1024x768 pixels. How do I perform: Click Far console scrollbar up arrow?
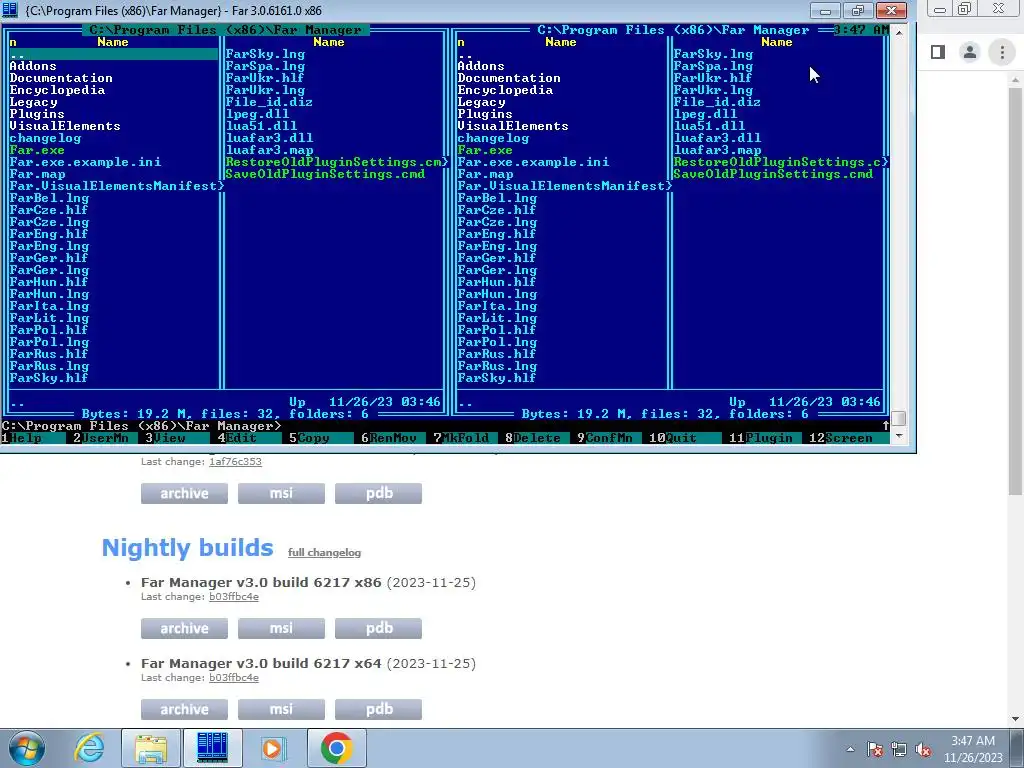pyautogui.click(x=899, y=31)
